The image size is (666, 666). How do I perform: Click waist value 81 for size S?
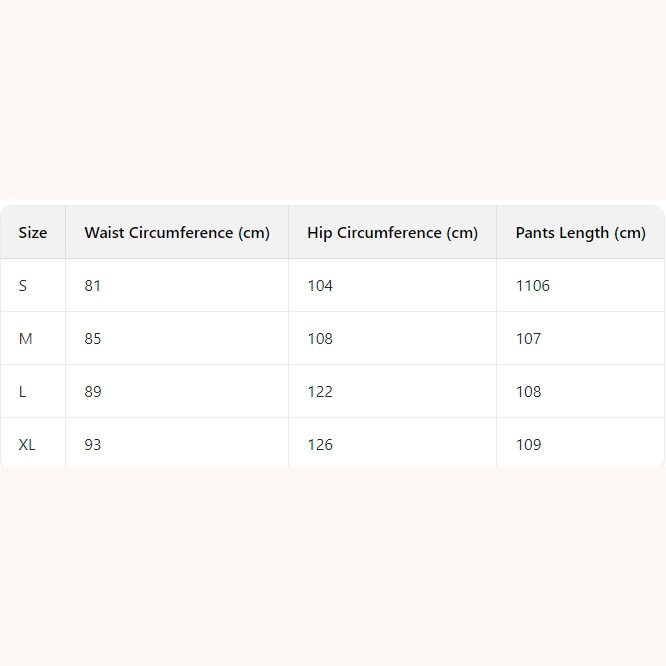click(93, 286)
